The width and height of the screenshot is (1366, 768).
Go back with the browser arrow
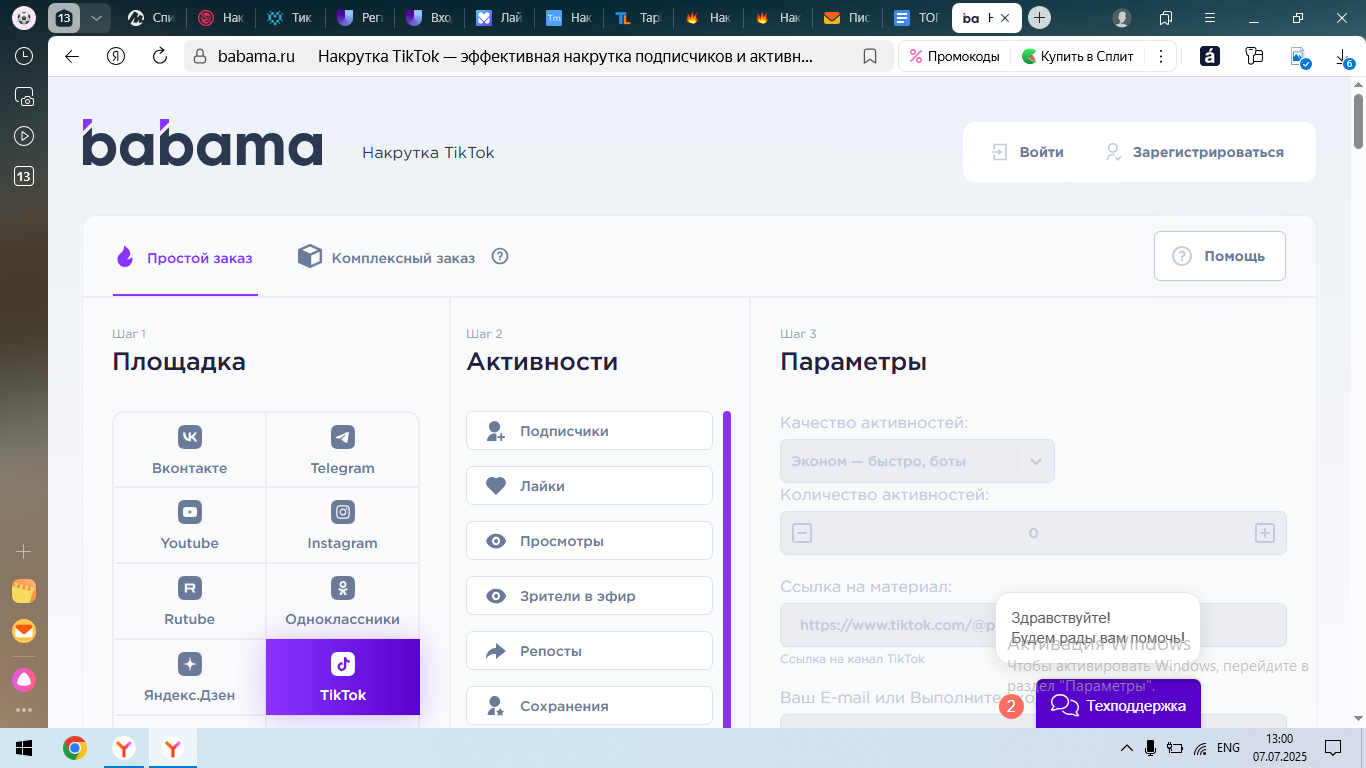pyautogui.click(x=72, y=56)
